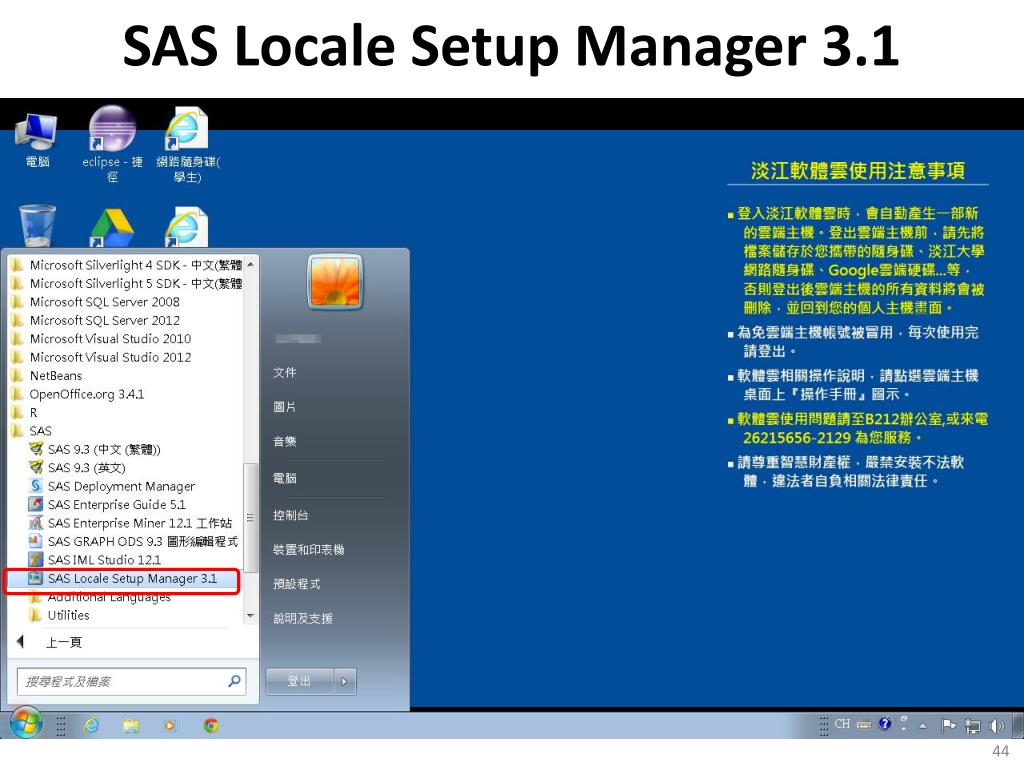
Task: Click the user account picture with flower
Action: 334,281
